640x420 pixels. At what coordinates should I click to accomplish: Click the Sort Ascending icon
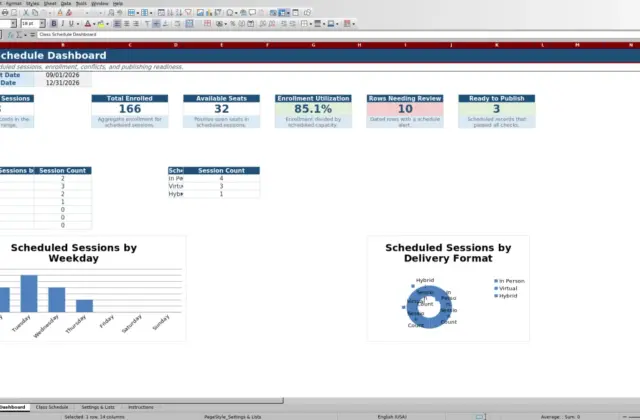[x=170, y=13]
